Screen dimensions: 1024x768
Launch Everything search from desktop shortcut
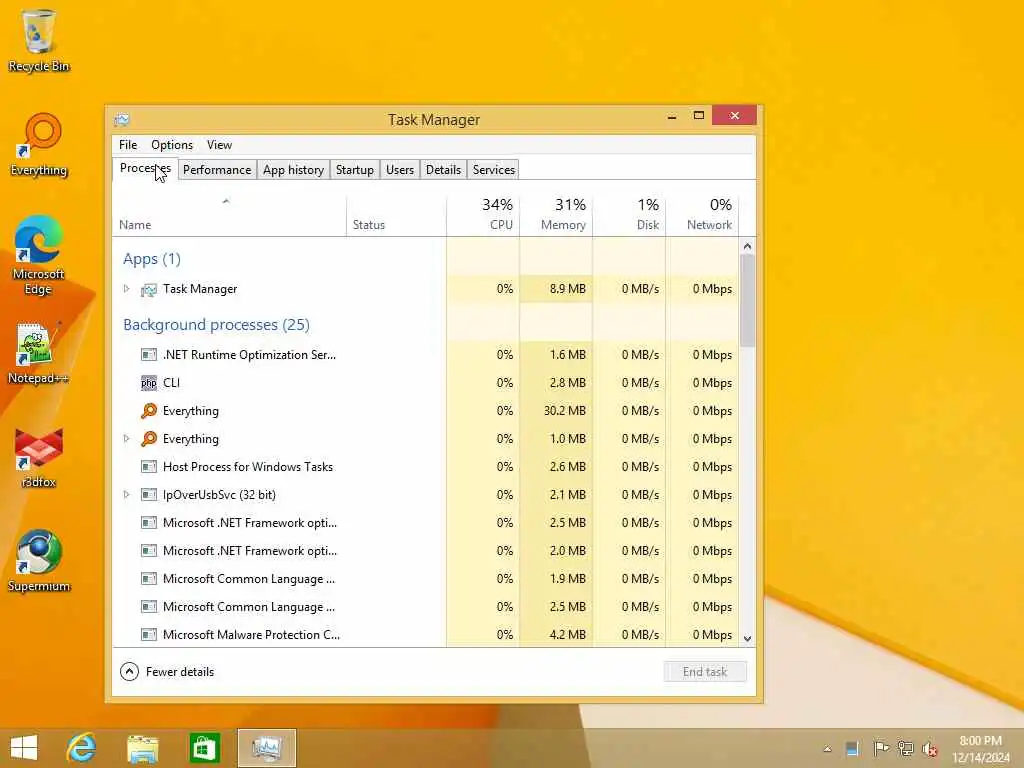[x=39, y=144]
